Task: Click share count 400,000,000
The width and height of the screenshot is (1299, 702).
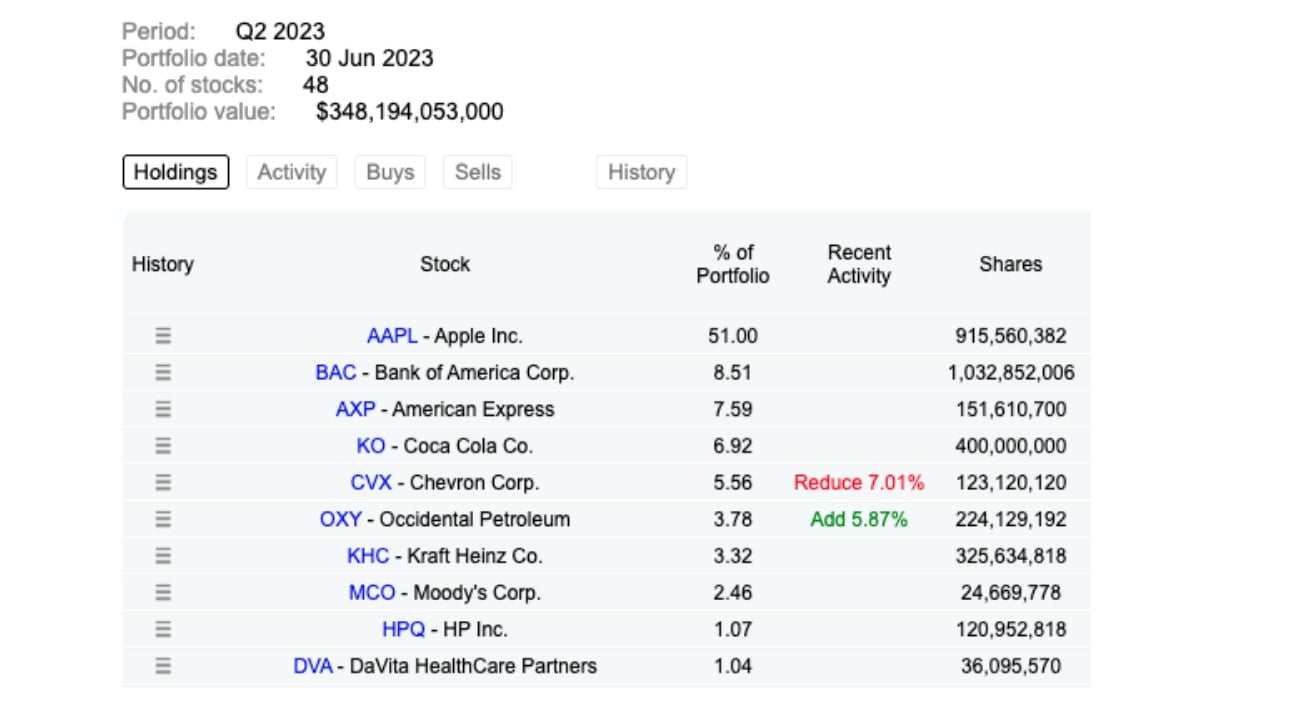Action: (1011, 446)
